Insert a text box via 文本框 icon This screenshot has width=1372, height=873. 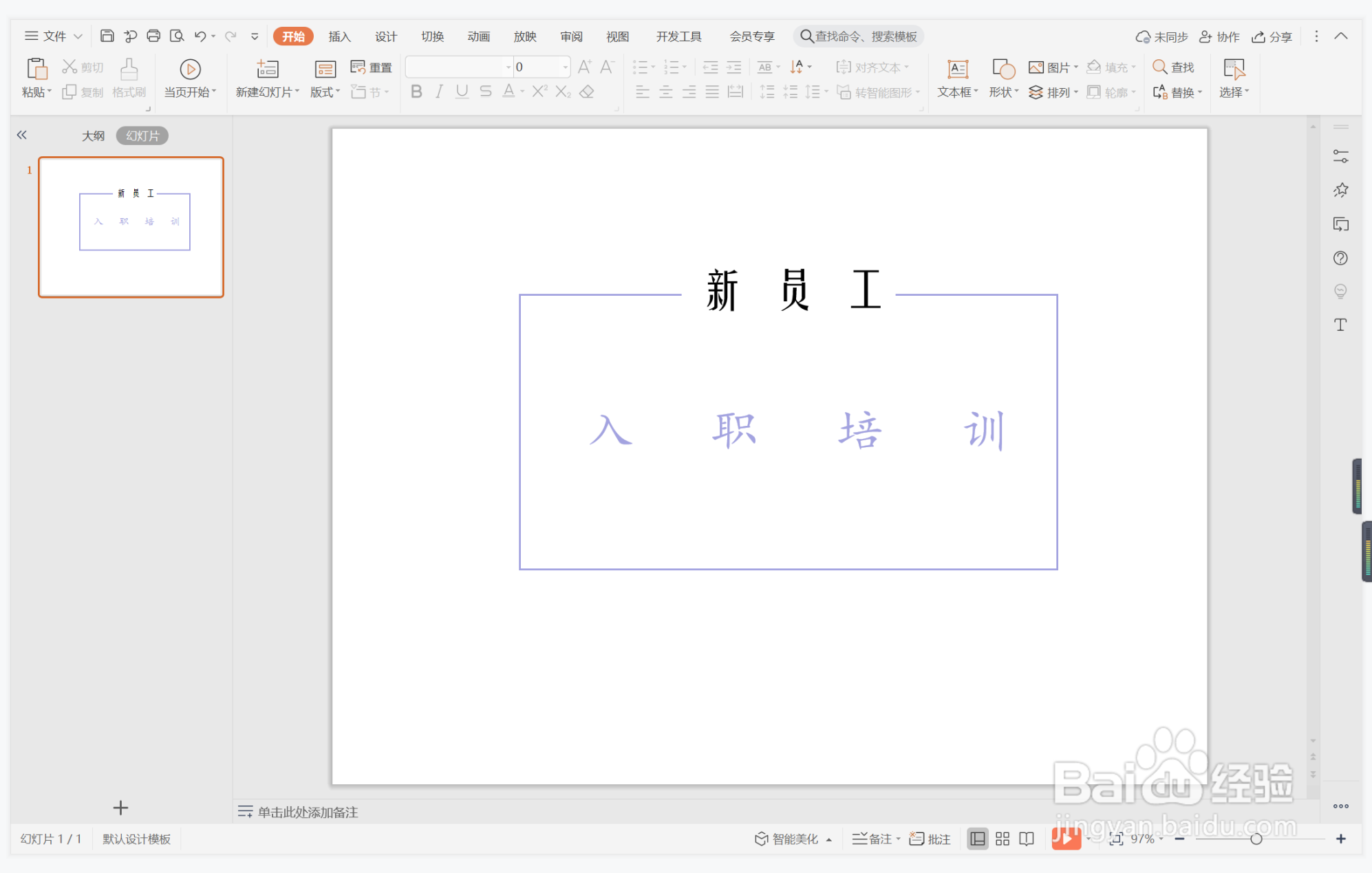957,69
